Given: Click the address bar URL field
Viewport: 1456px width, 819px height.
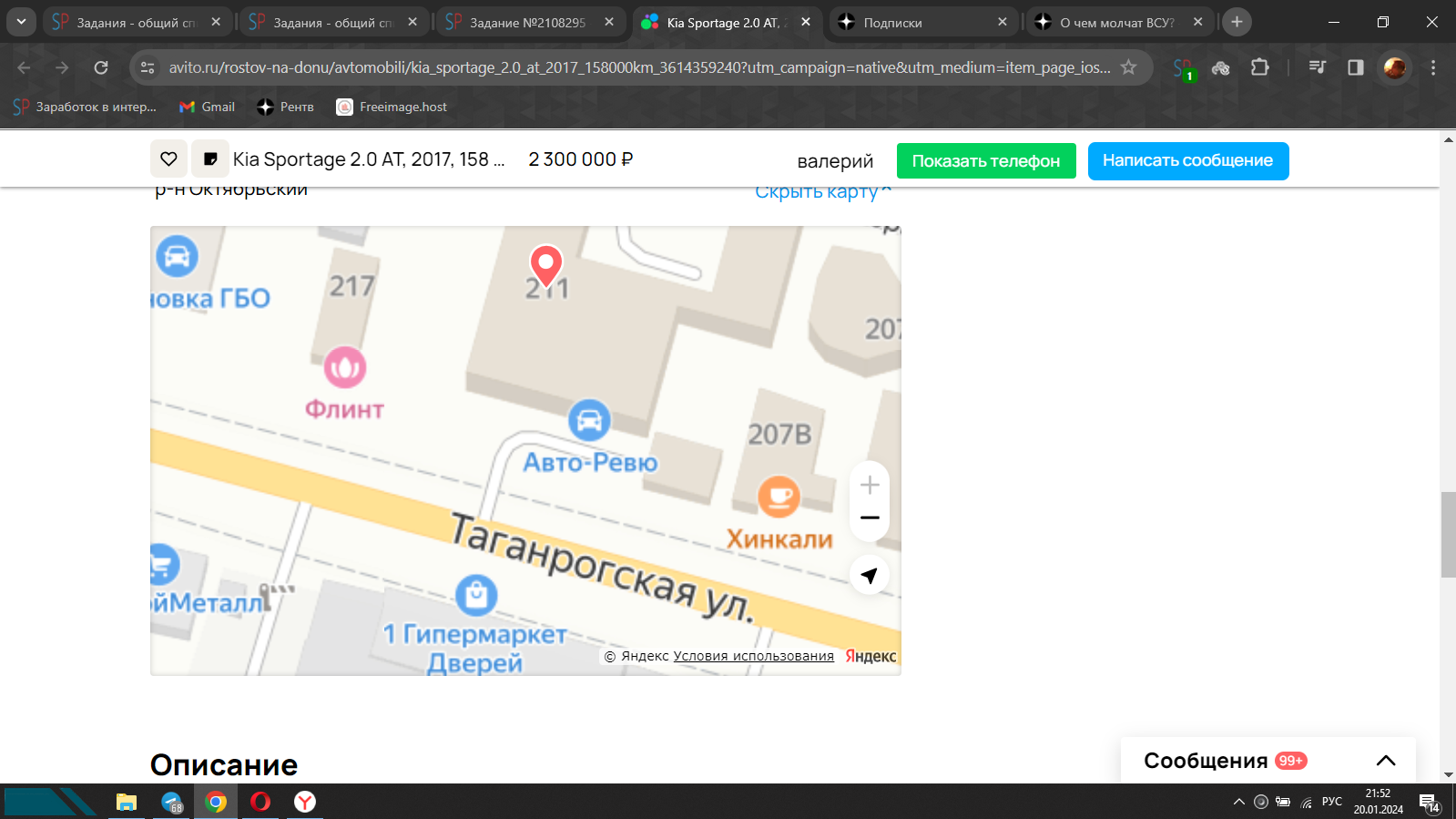Looking at the screenshot, I should click(639, 67).
